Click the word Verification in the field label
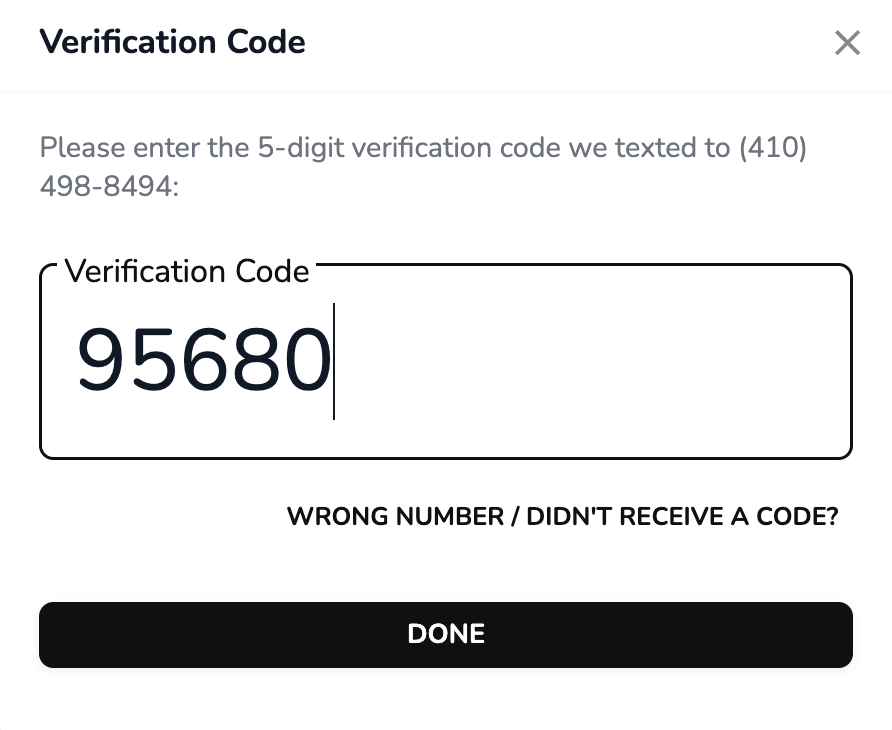 [x=145, y=271]
